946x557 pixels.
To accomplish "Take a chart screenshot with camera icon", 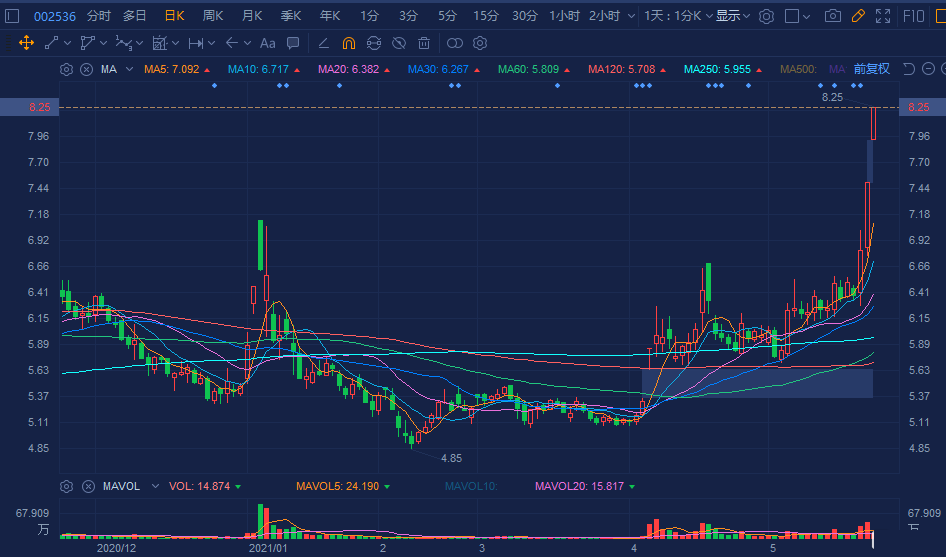I will (832, 16).
